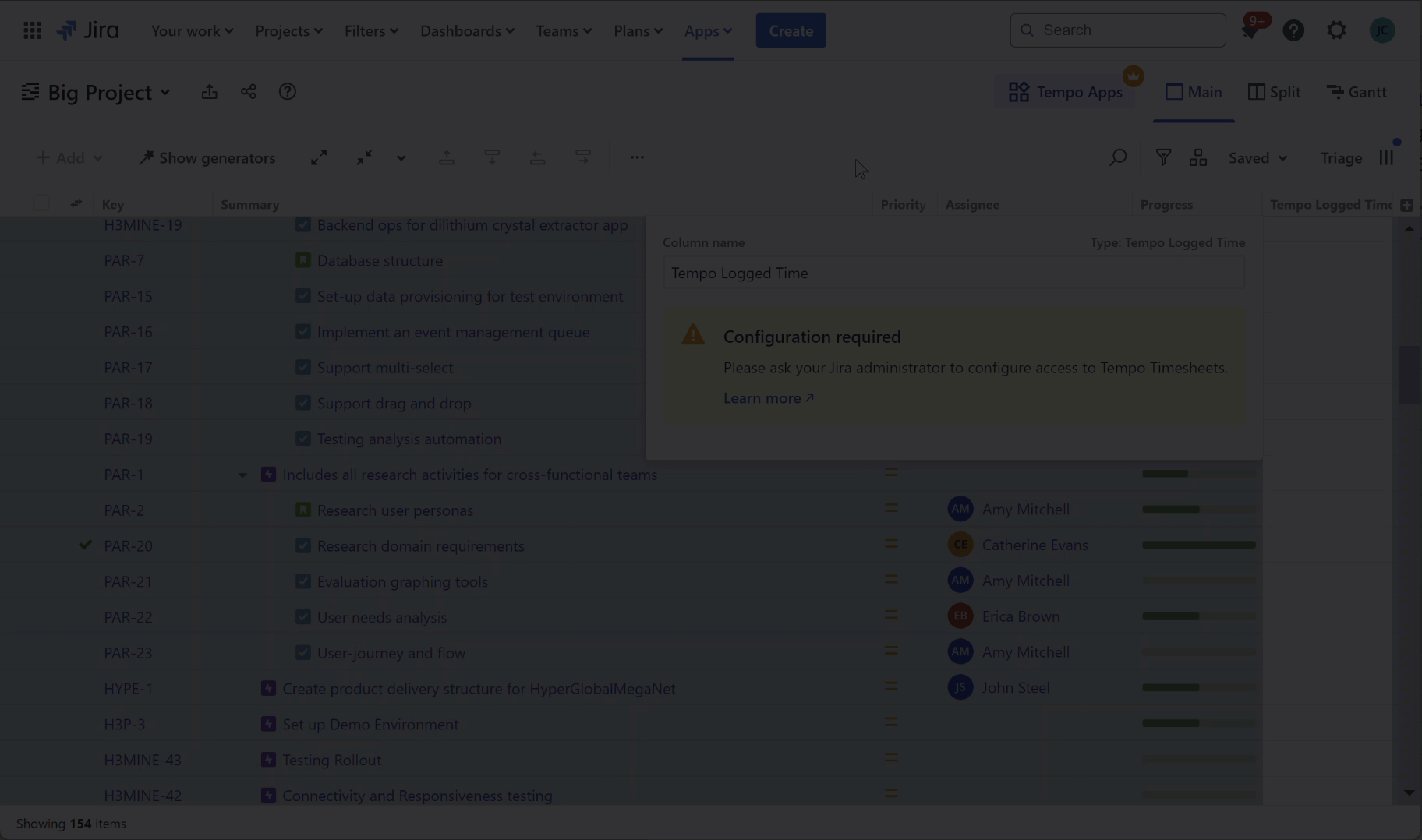Viewport: 1422px width, 840px height.
Task: Collapse the PAR-1 row expander
Action: point(242,475)
